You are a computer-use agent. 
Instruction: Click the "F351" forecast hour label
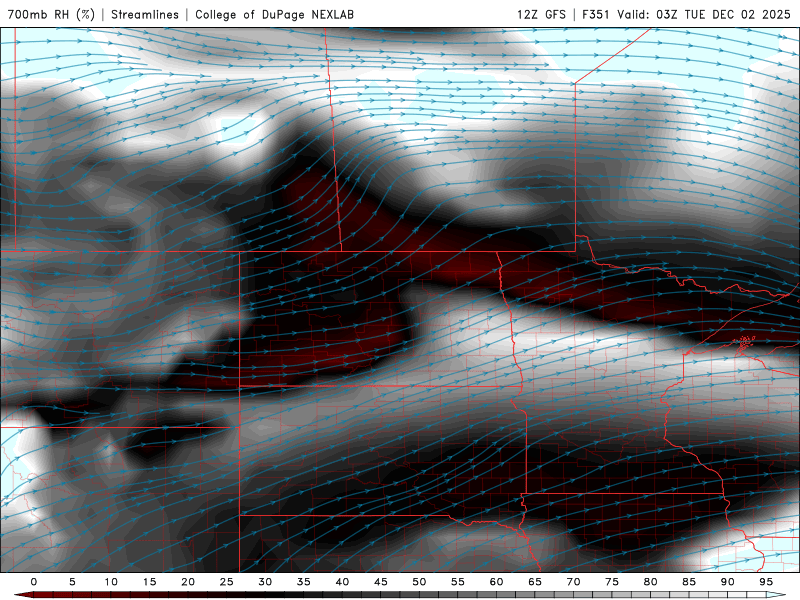tap(596, 14)
